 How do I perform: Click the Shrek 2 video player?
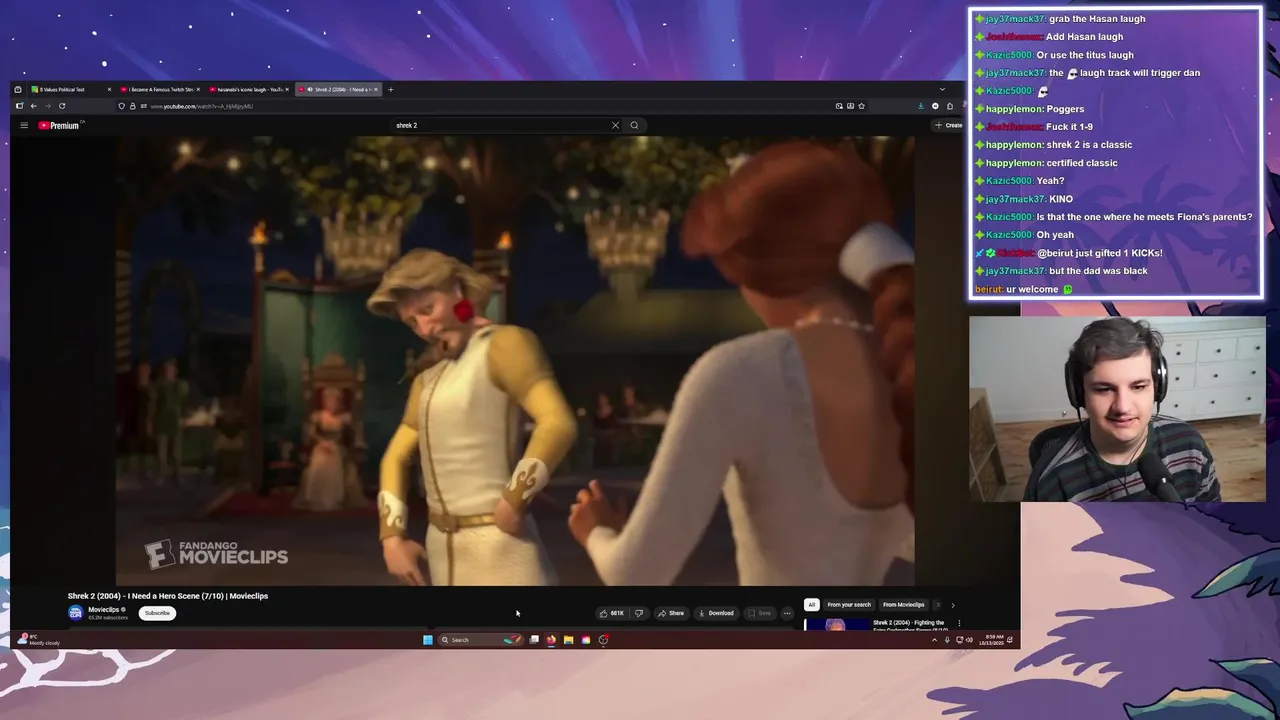point(515,360)
